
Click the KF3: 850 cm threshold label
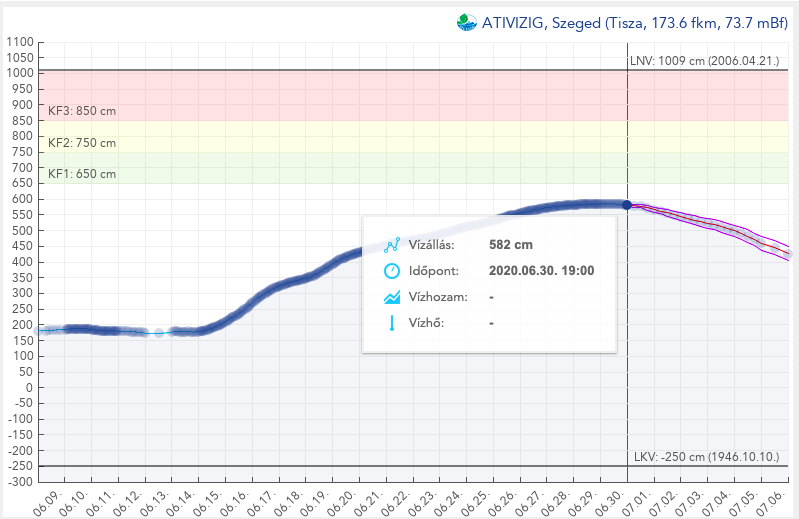pos(82,111)
